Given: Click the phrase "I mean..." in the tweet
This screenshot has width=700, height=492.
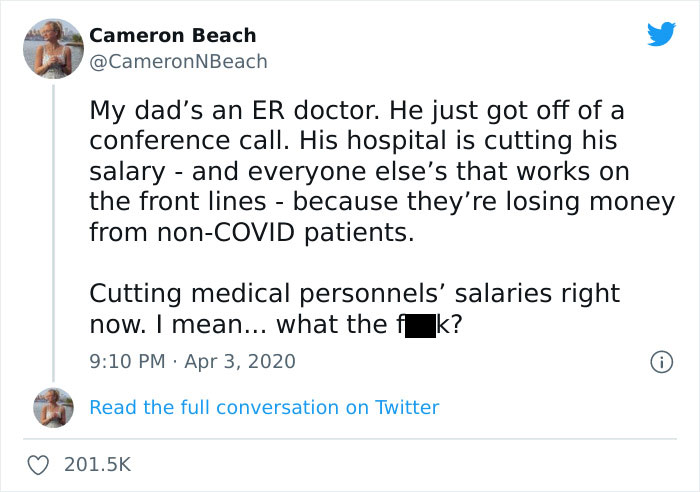Looking at the screenshot, I should point(212,325).
